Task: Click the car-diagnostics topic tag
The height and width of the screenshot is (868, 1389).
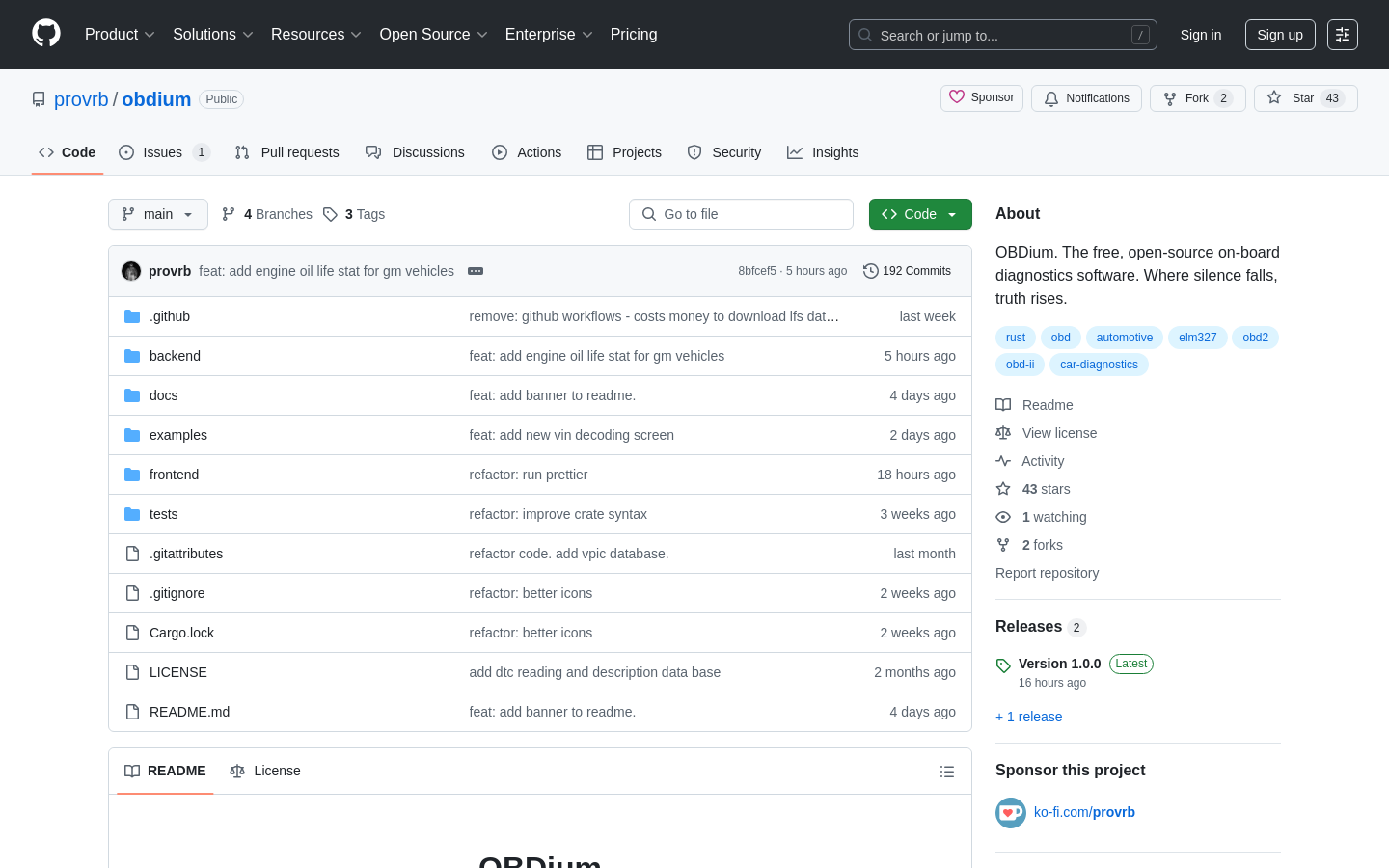Action: pos(1099,365)
